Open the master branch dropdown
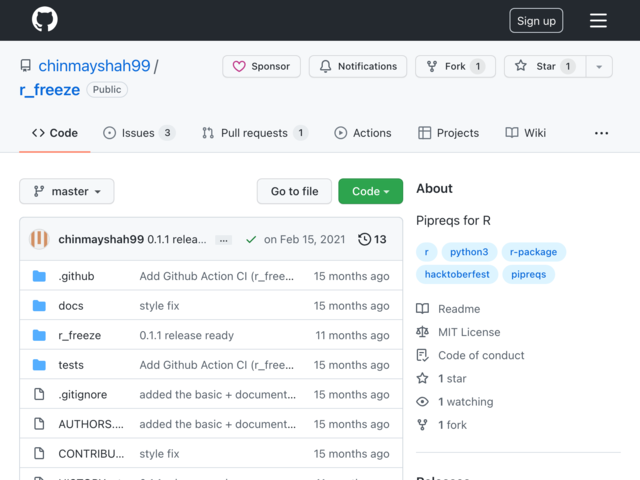640x480 pixels. (67, 191)
